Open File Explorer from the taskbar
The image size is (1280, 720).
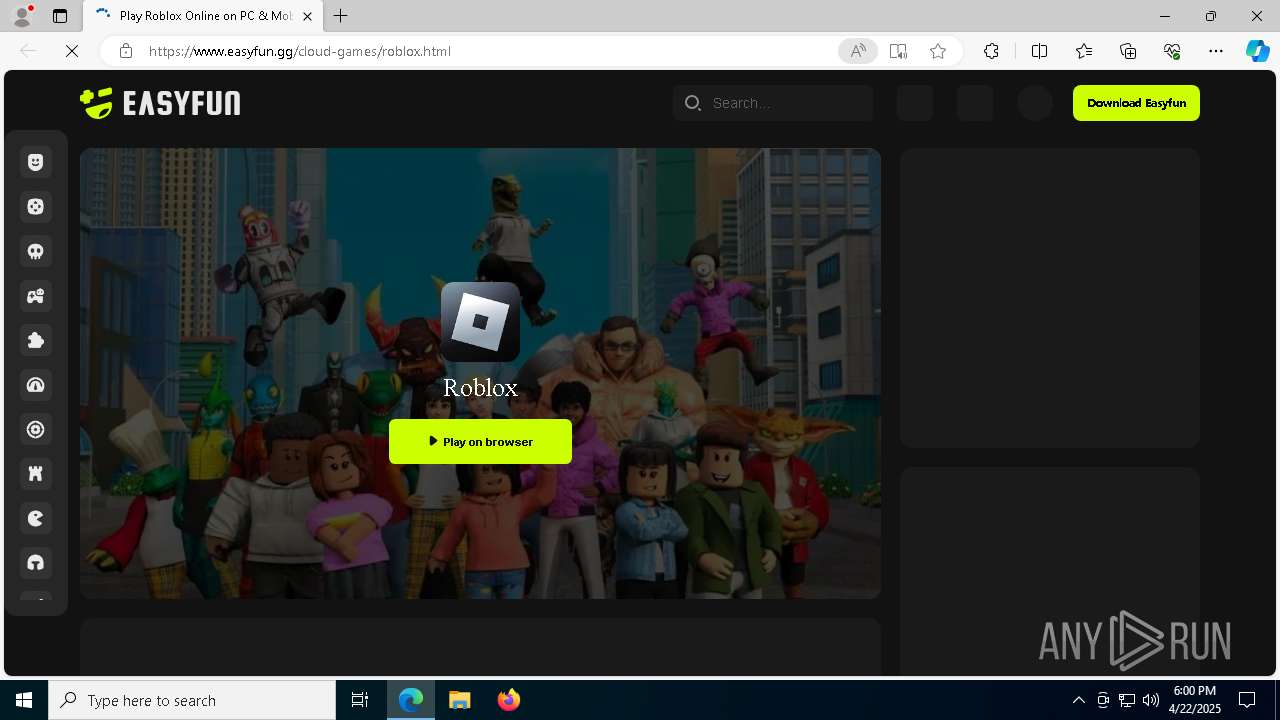click(x=460, y=700)
